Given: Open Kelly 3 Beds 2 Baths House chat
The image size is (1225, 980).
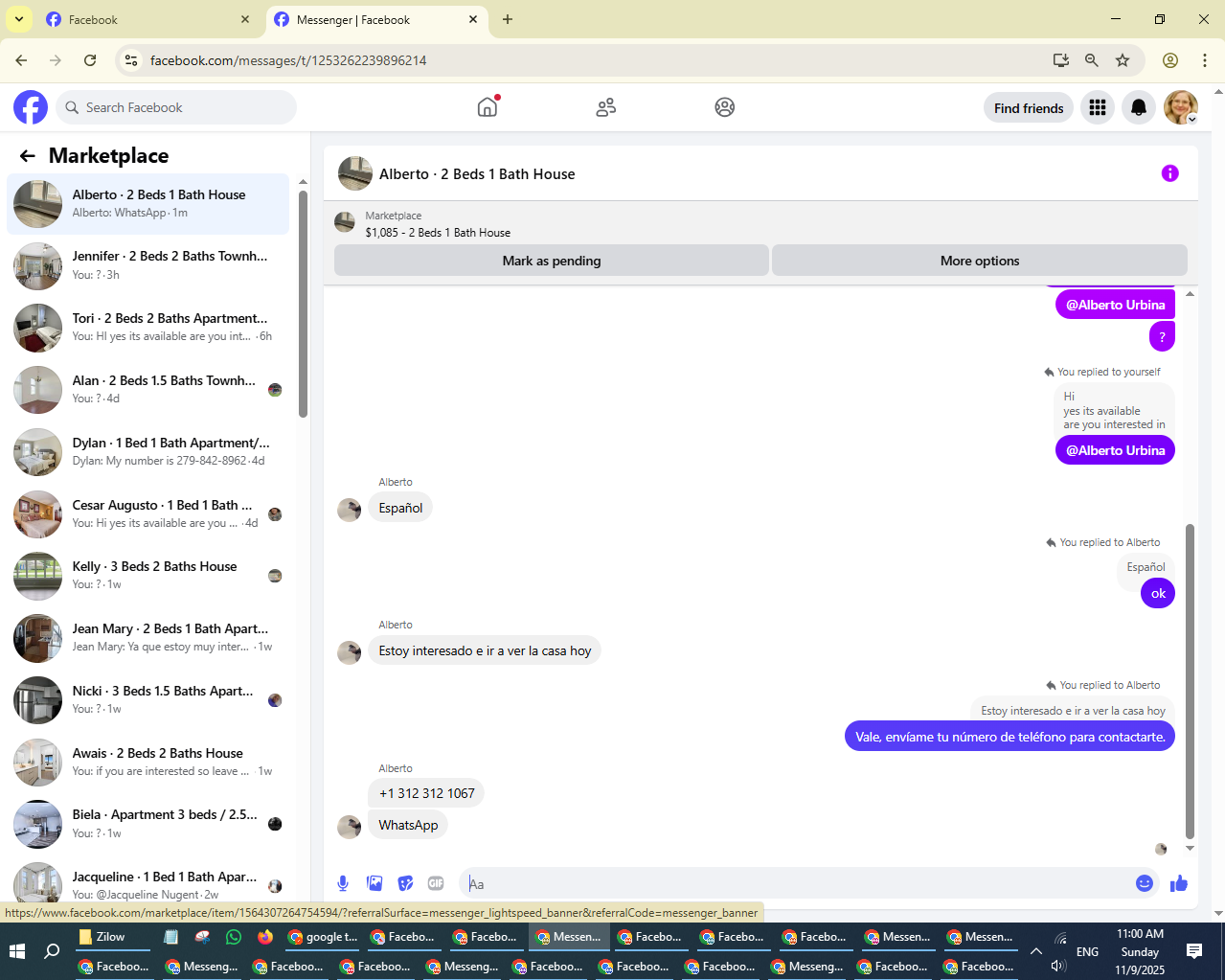Looking at the screenshot, I should [147, 576].
